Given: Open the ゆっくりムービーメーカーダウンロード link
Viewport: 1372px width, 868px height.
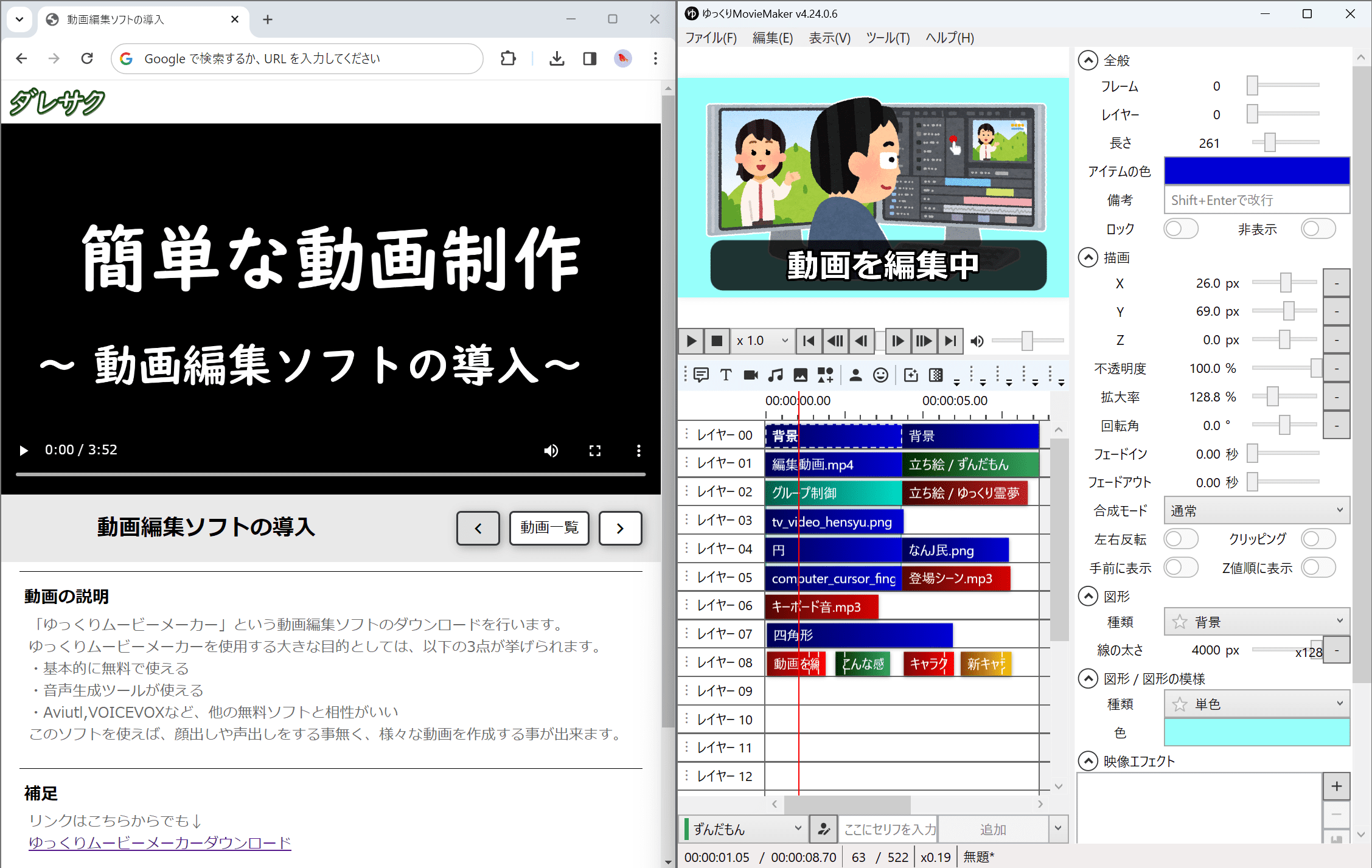Looking at the screenshot, I should tap(160, 842).
